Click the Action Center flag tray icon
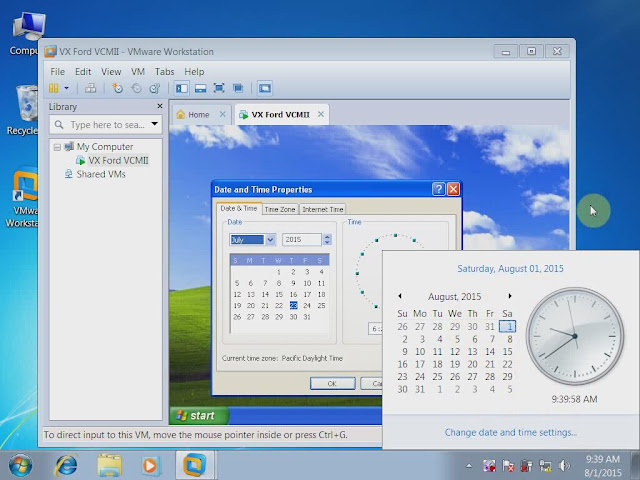Viewport: 640px width, 480px height. click(x=508, y=466)
